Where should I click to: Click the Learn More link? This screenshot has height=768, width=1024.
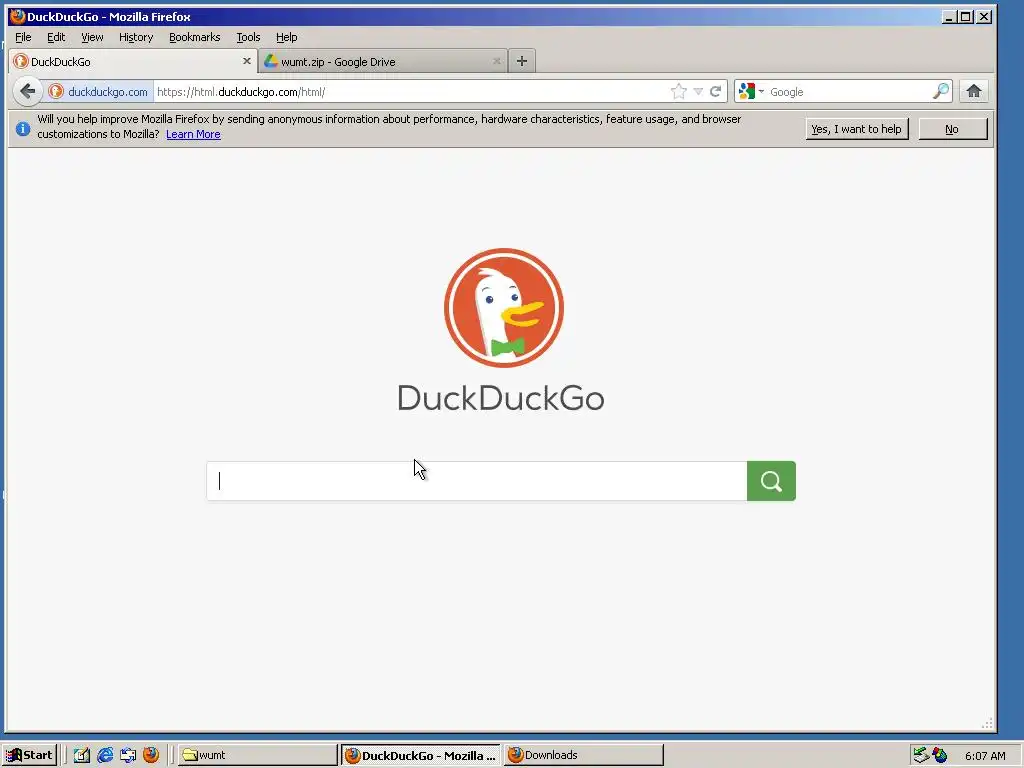click(x=193, y=135)
